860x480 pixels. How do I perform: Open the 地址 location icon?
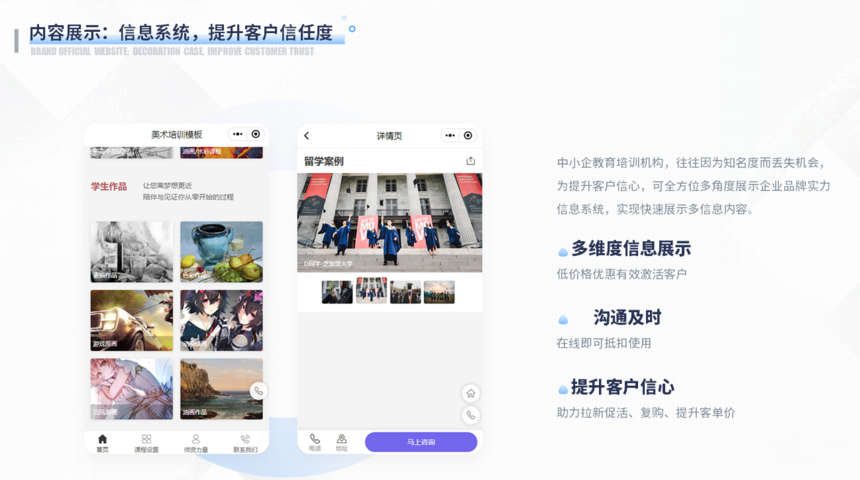[341, 441]
